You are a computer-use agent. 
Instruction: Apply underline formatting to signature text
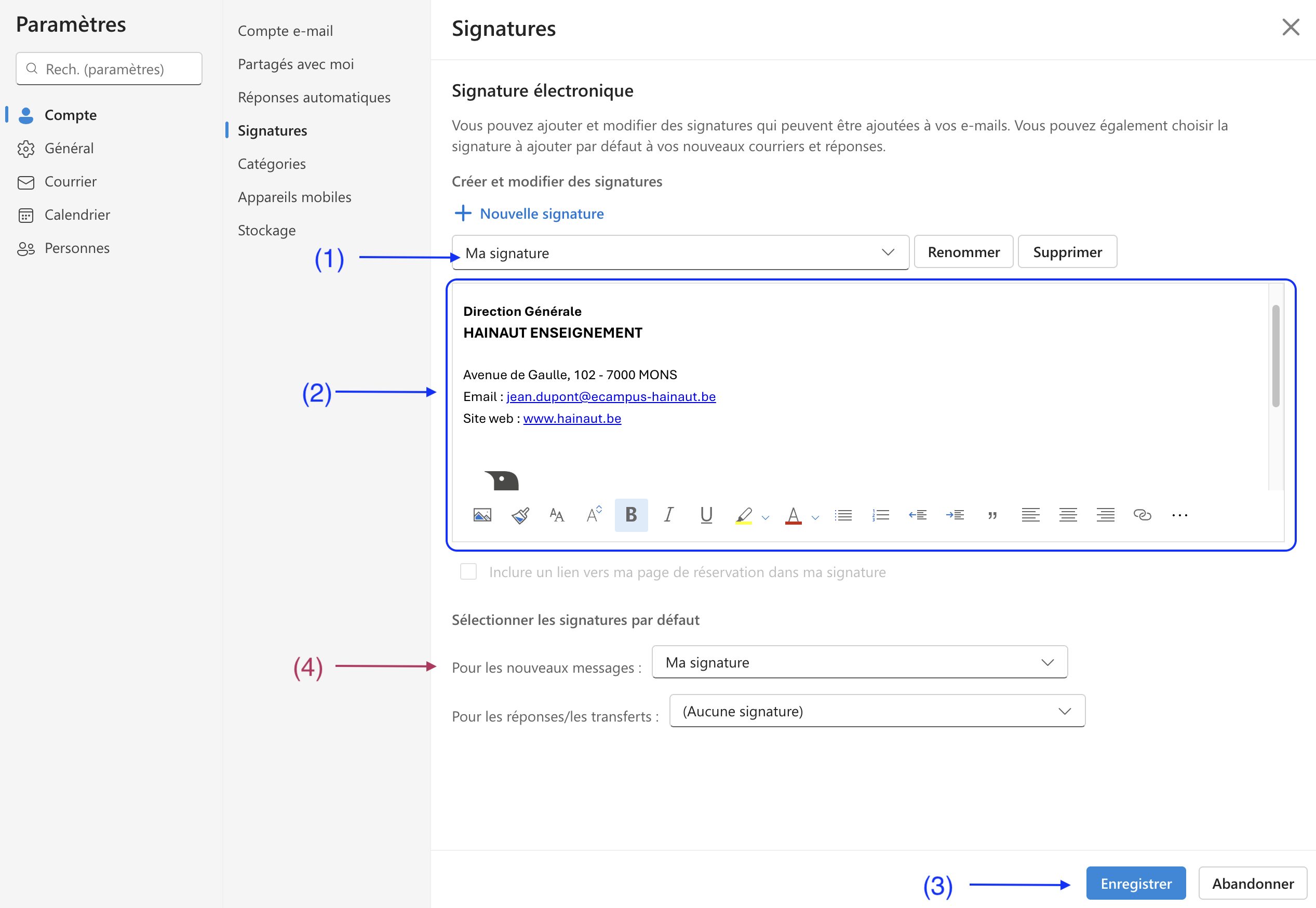click(706, 515)
